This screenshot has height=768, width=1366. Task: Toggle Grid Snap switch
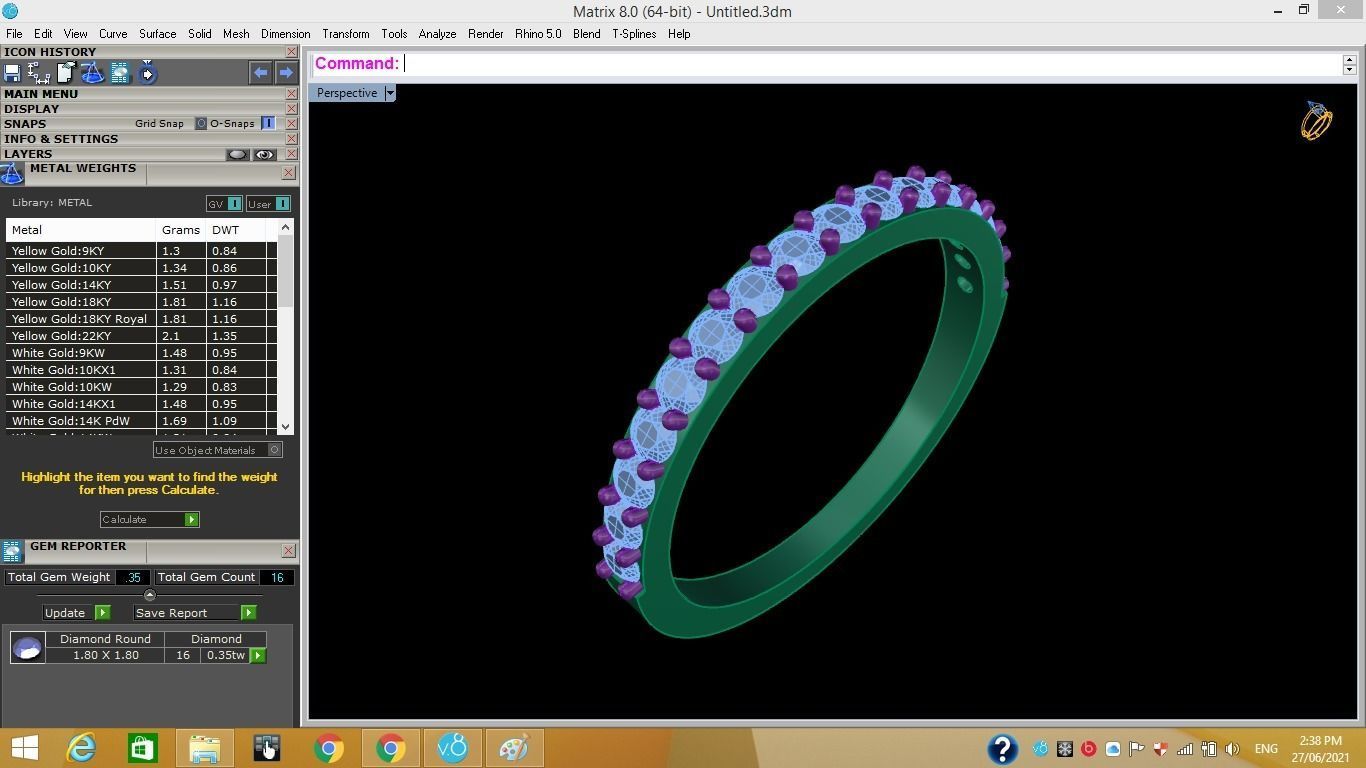point(201,124)
